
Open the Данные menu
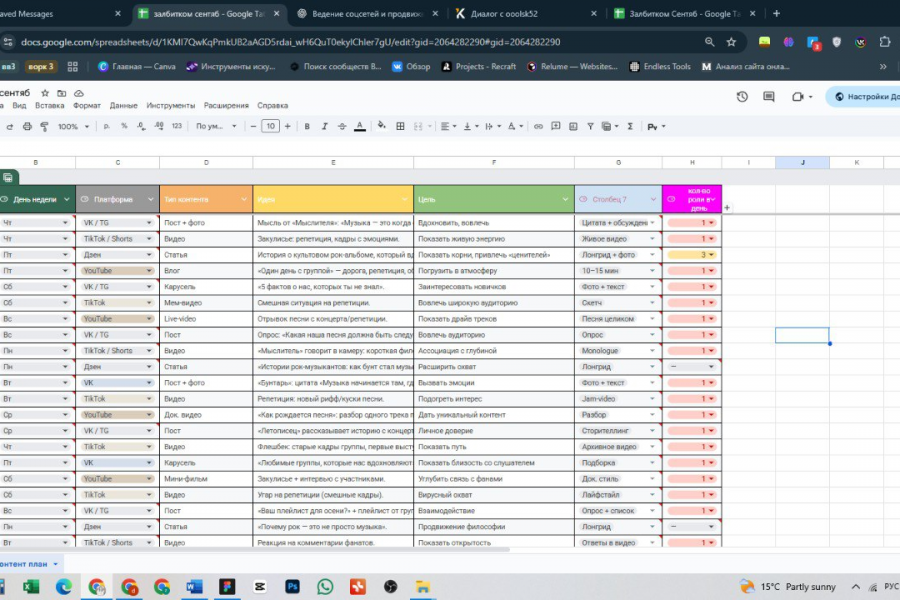pos(123,106)
